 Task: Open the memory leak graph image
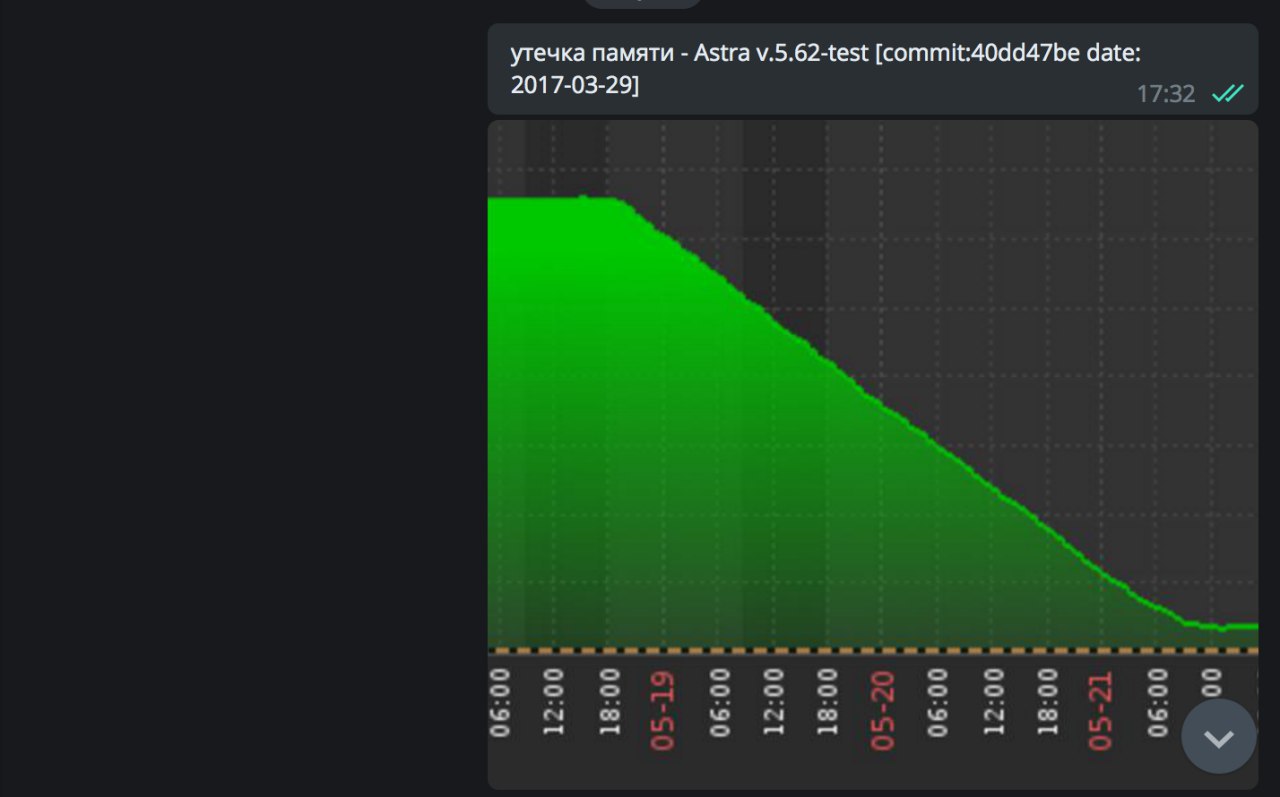tap(872, 455)
